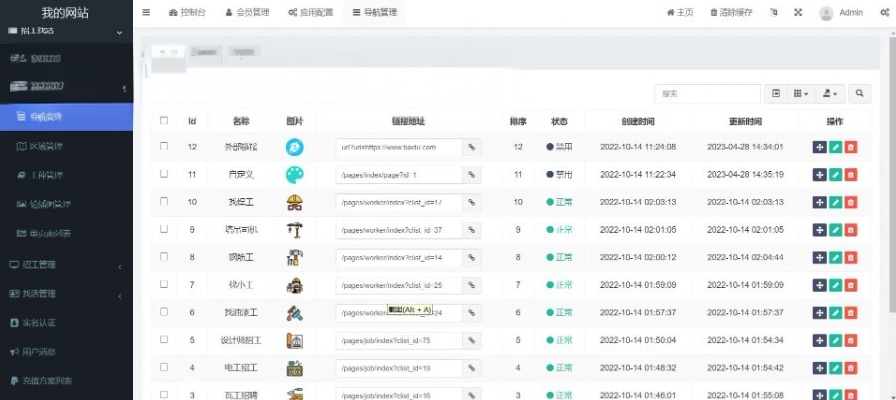Viewport: 896px width, 400px height.
Task: Tick the checkbox for row id 10
Action: (x=164, y=201)
